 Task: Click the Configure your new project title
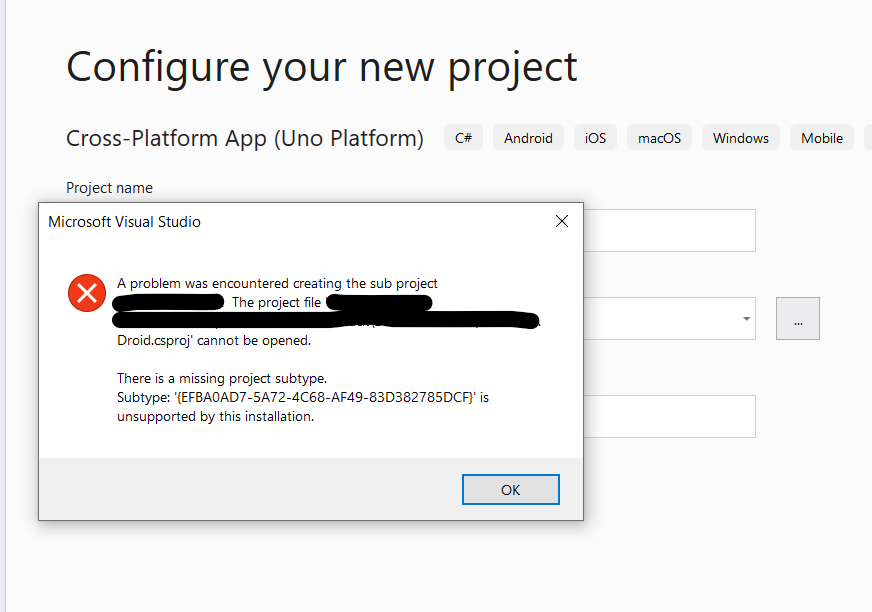point(321,66)
